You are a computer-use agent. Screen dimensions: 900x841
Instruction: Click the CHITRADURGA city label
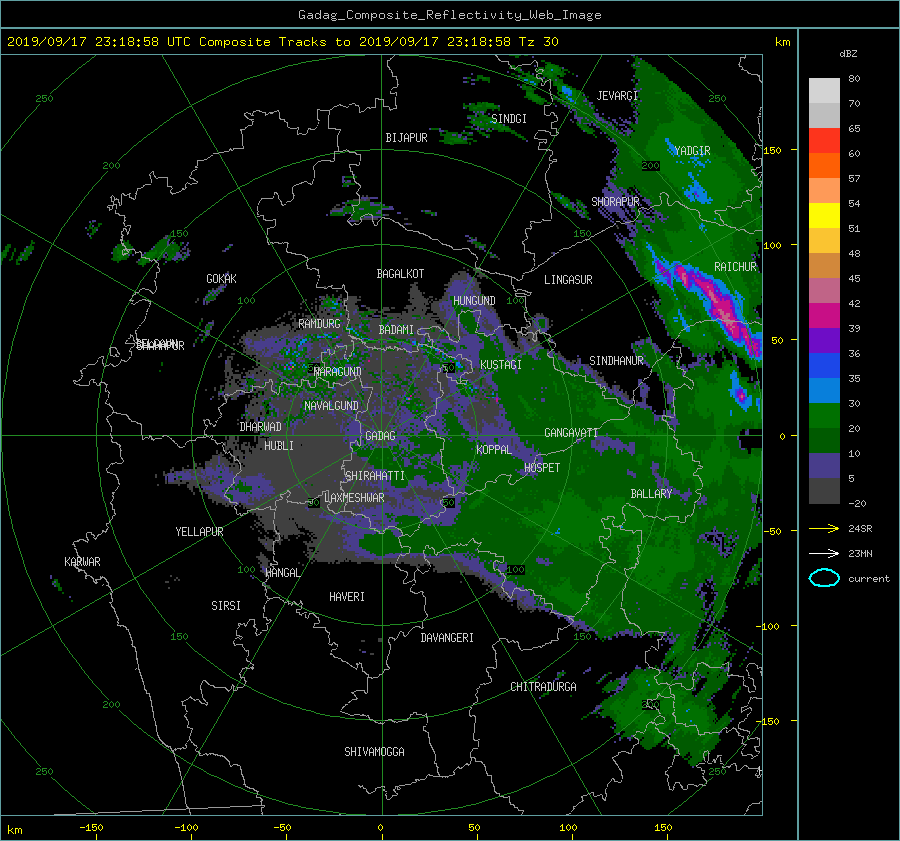coord(544,687)
